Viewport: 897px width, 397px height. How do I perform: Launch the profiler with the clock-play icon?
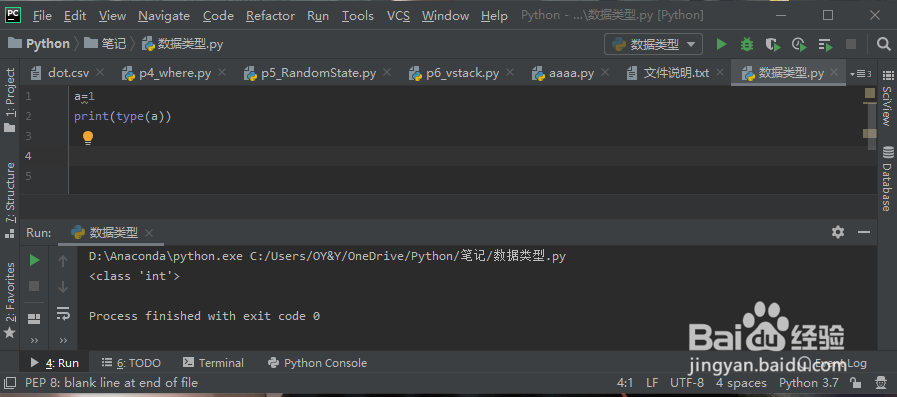click(x=799, y=44)
